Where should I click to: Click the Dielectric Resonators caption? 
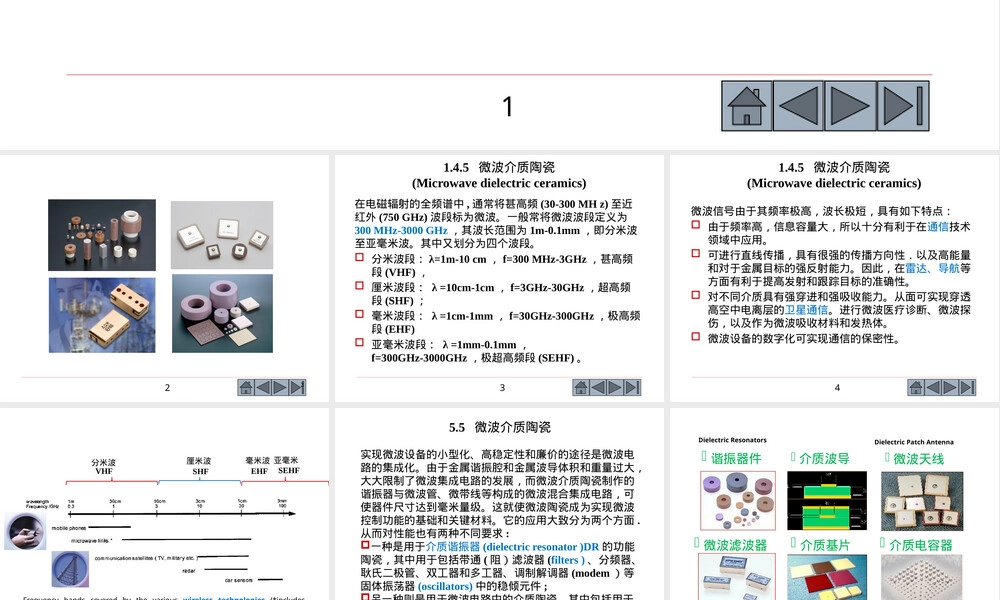pyautogui.click(x=732, y=440)
